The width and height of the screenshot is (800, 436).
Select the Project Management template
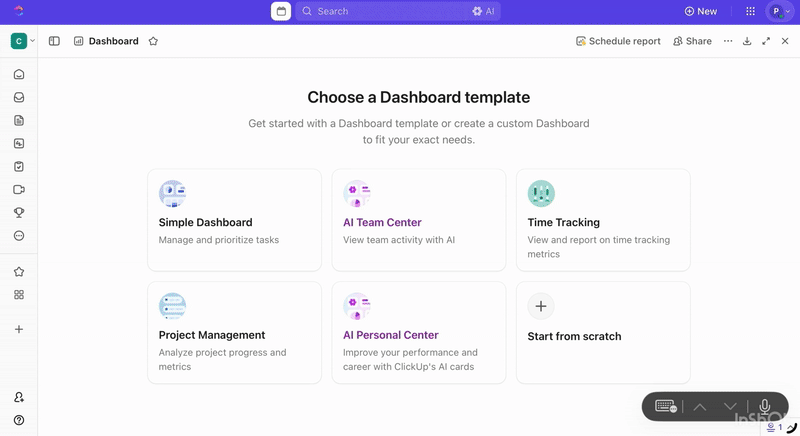tap(235, 332)
